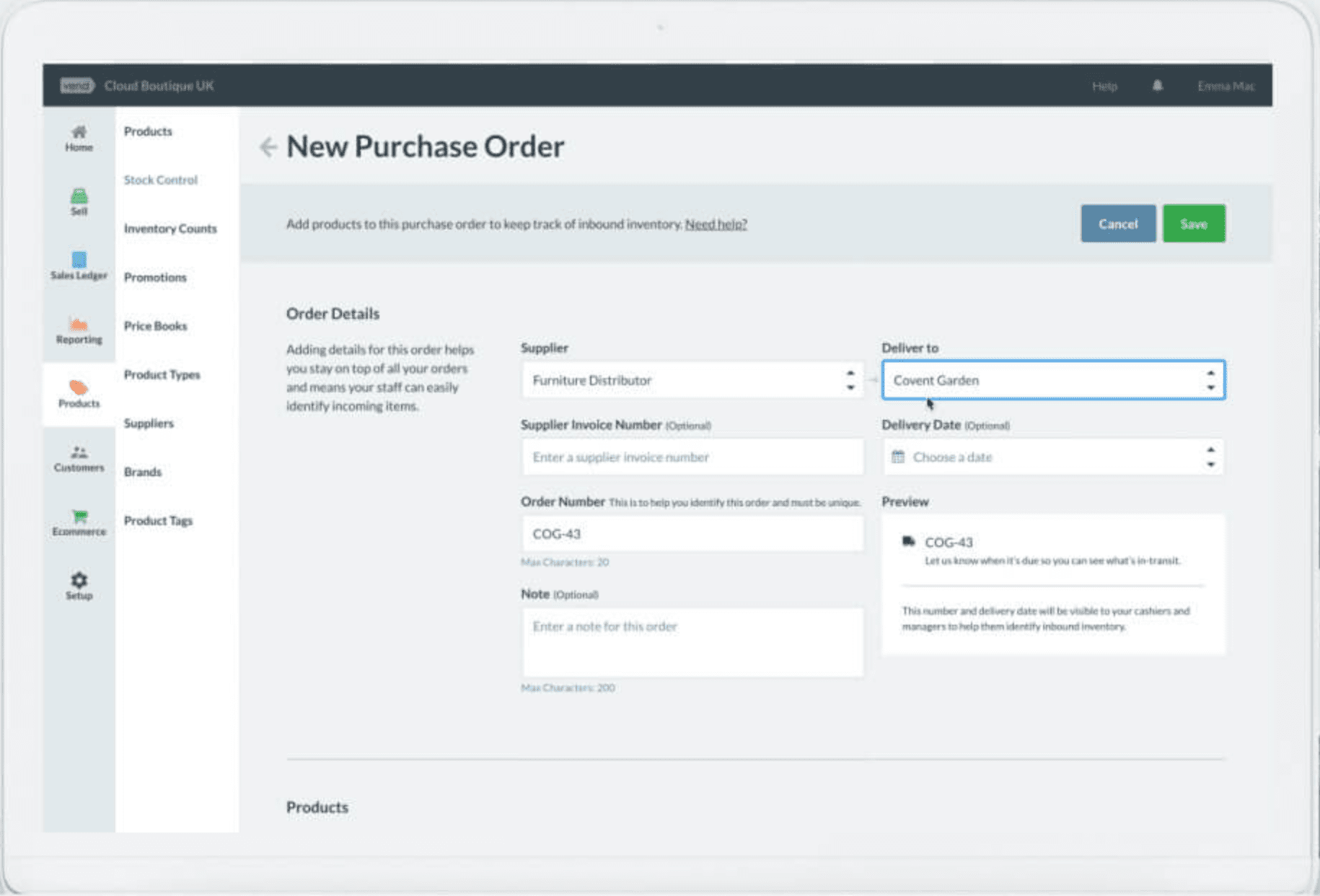
Task: Click Cloud Boutique UK store name
Action: click(159, 86)
